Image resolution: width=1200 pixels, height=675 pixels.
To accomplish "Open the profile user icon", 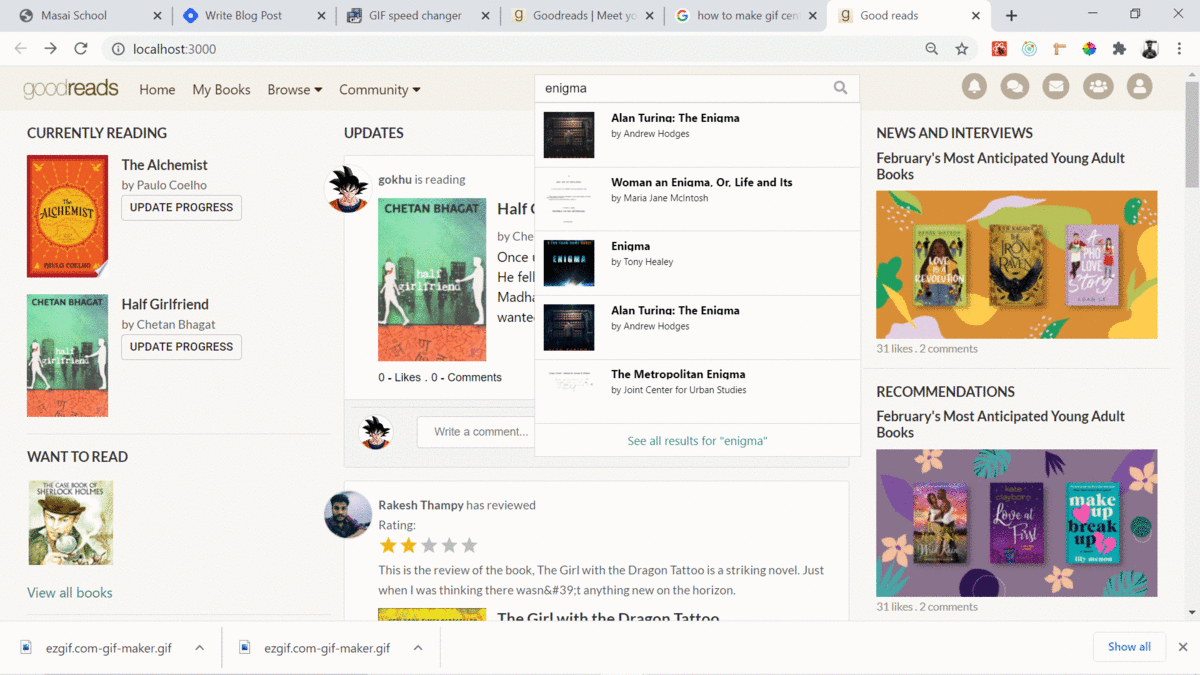I will coord(1139,87).
